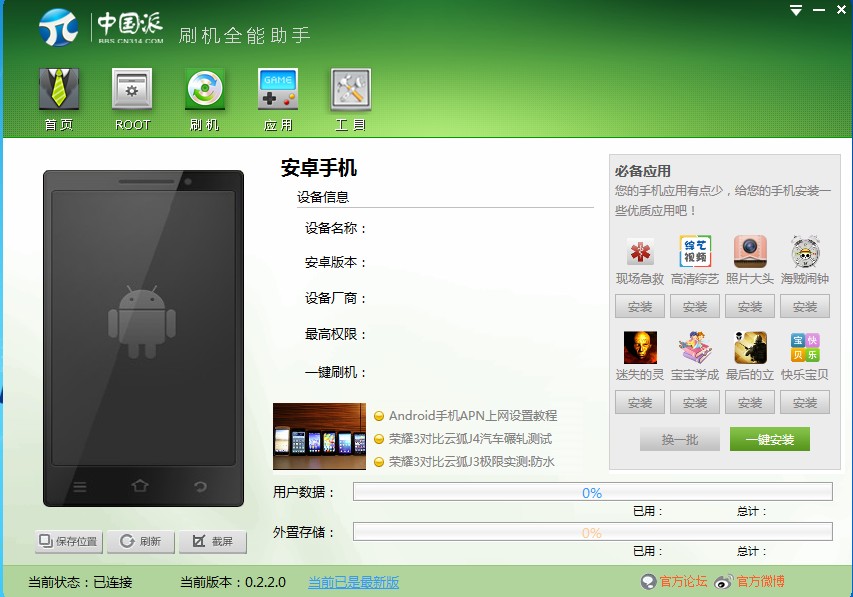
Task: Click the 迷失的灵 app icon
Action: 640,347
